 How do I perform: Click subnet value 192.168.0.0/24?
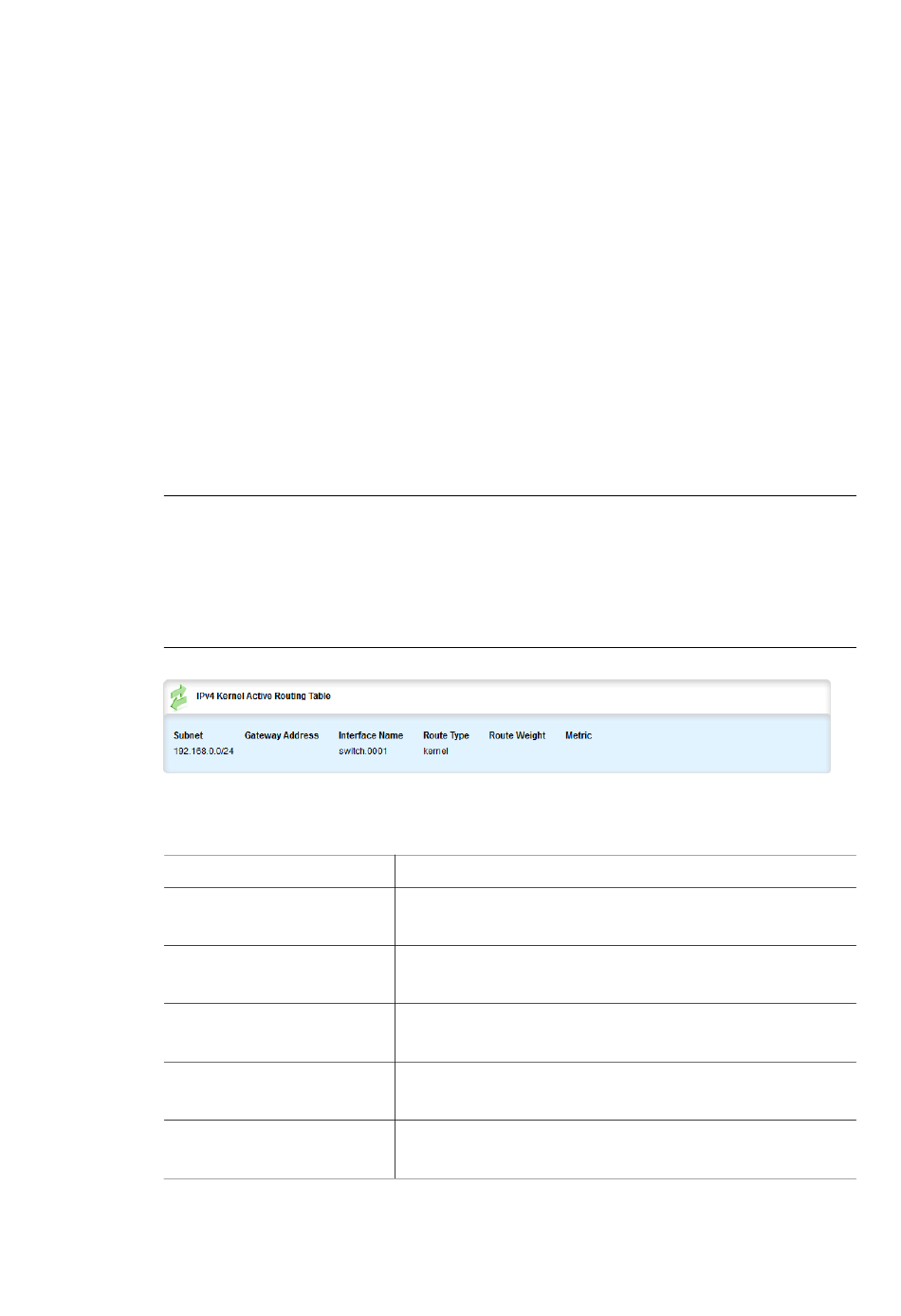203,751
